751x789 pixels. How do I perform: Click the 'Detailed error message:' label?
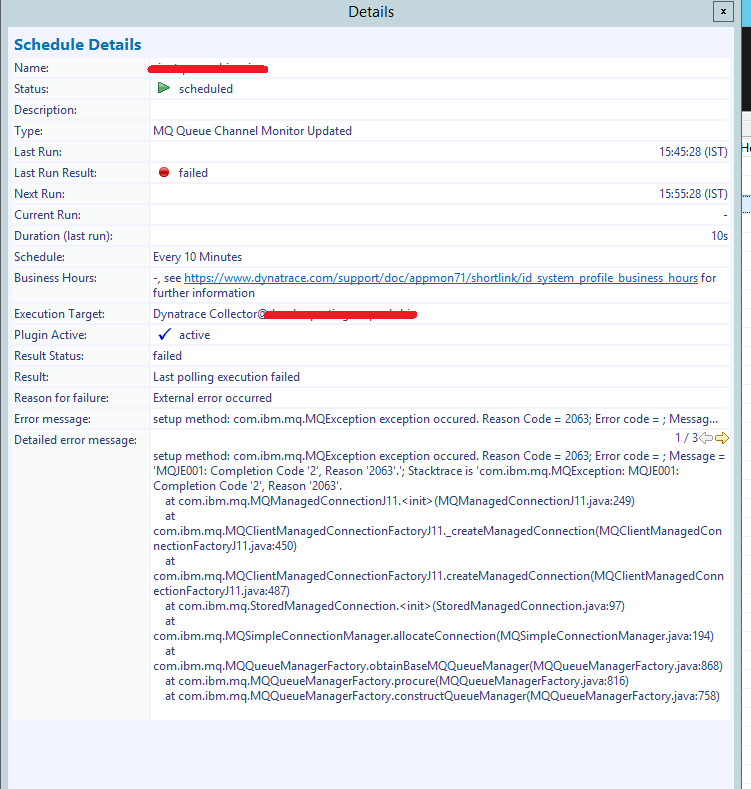point(76,440)
